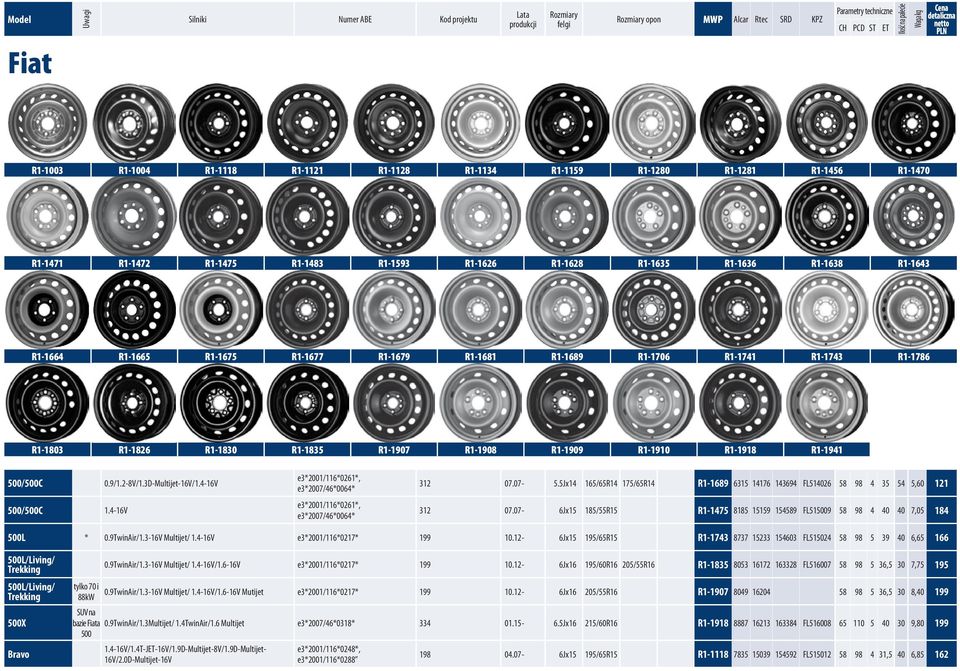The image size is (960, 671).
Task: Select the R1-1679 caption label
Action: (x=394, y=356)
